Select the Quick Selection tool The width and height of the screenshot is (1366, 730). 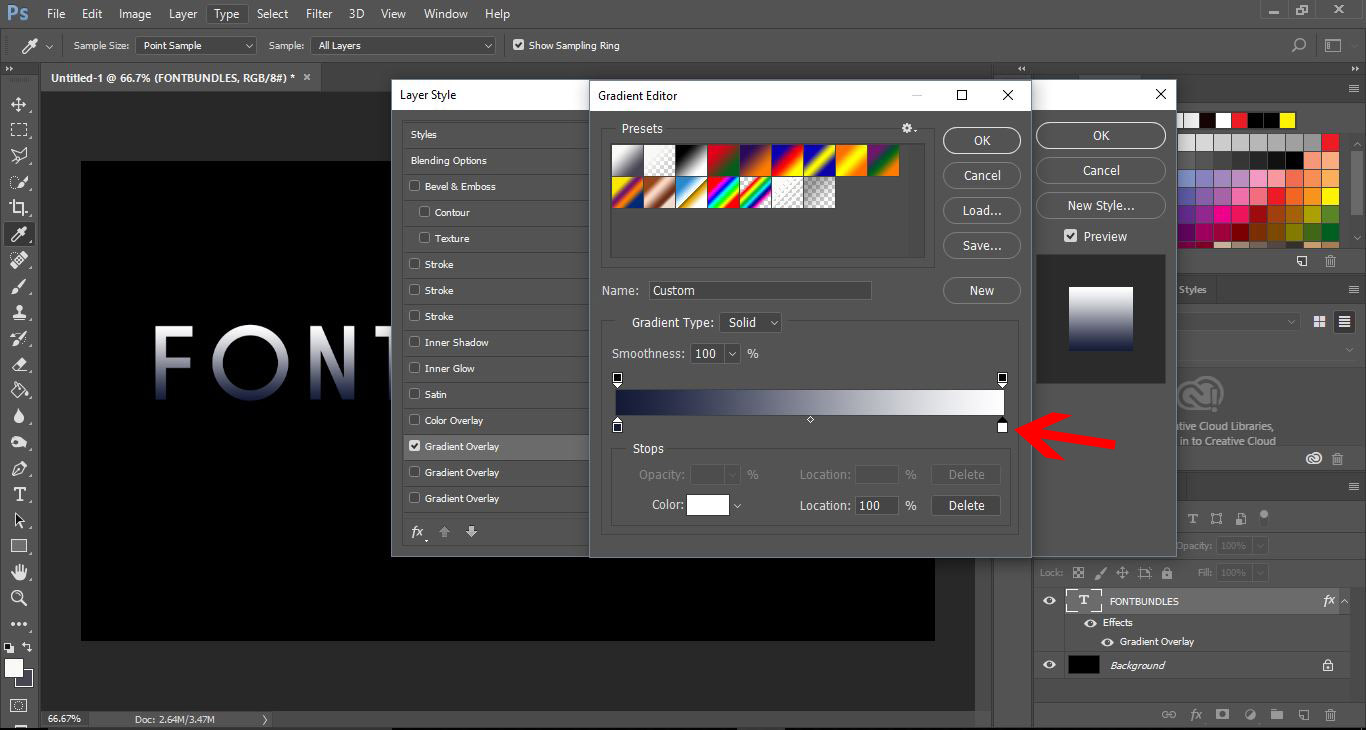(18, 182)
